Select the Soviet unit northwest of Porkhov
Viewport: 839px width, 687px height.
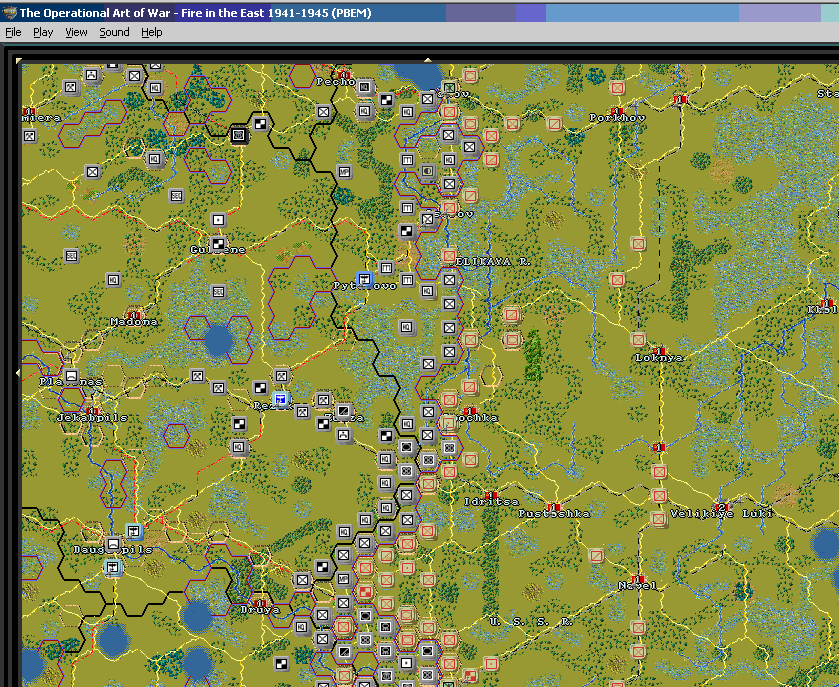tap(617, 88)
